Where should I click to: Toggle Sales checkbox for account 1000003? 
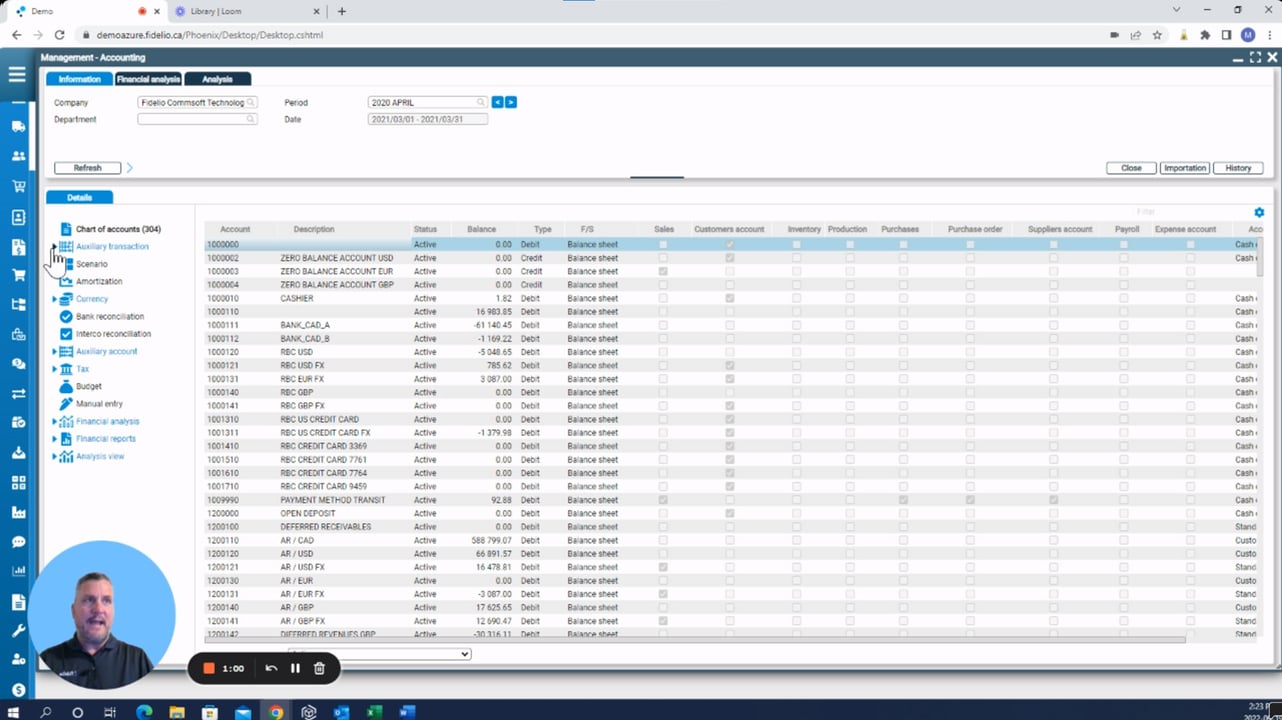point(663,271)
